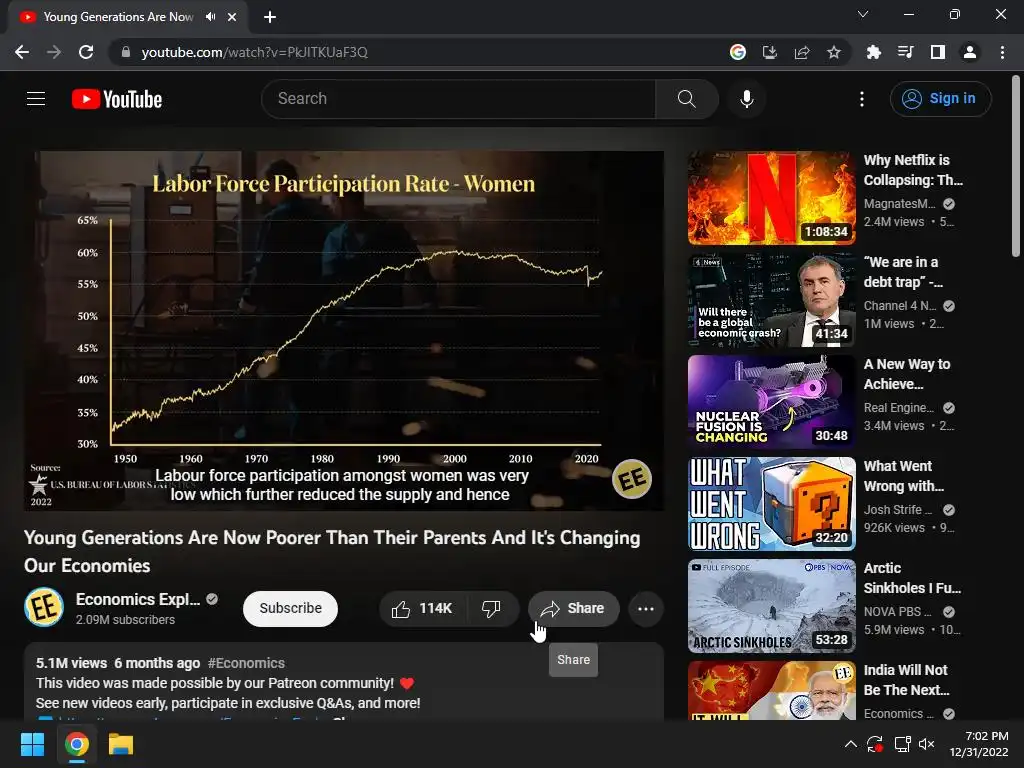This screenshot has width=1024, height=768.
Task: Click the video player to pause
Action: 344,331
